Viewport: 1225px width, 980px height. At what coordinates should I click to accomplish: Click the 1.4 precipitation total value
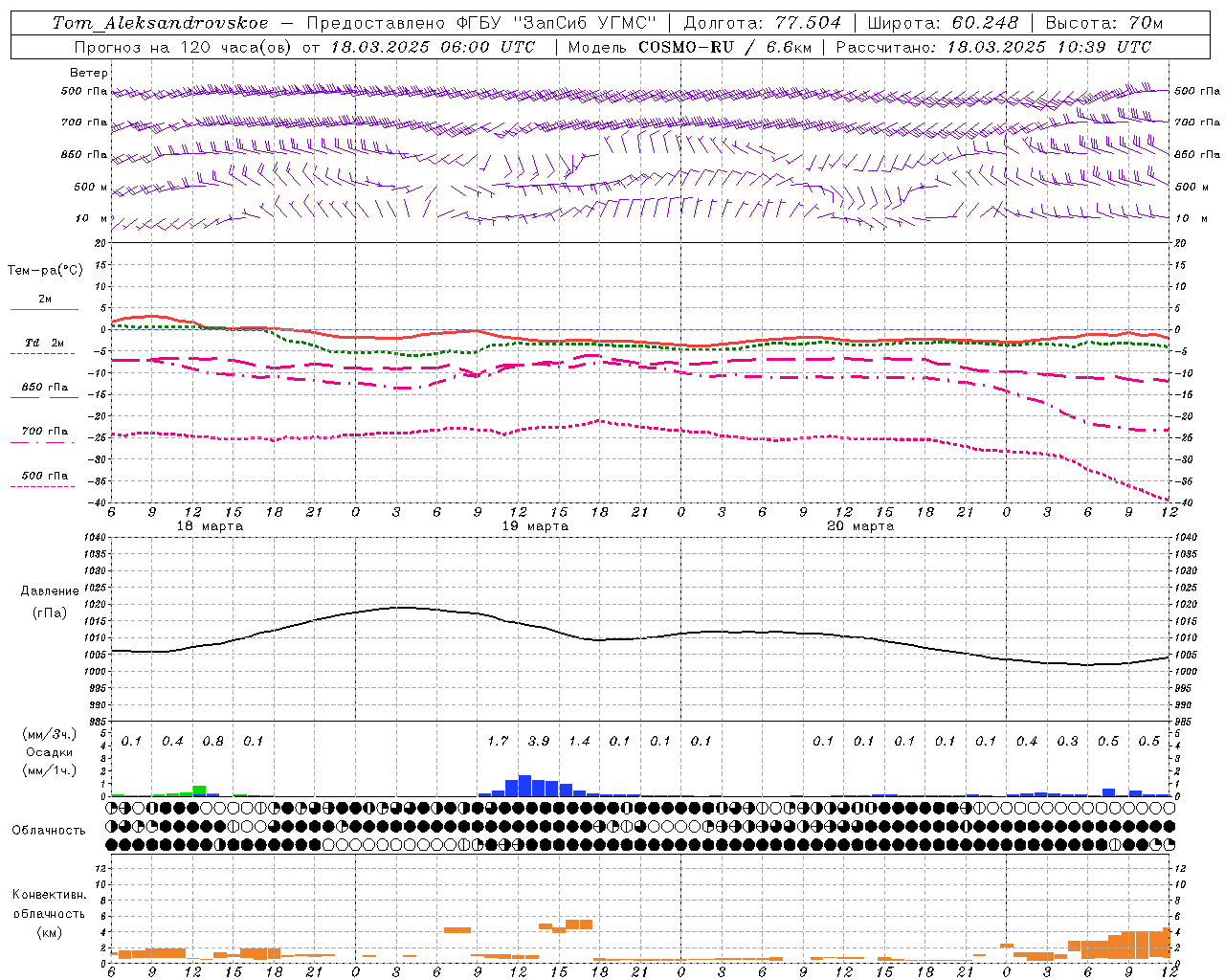click(579, 742)
